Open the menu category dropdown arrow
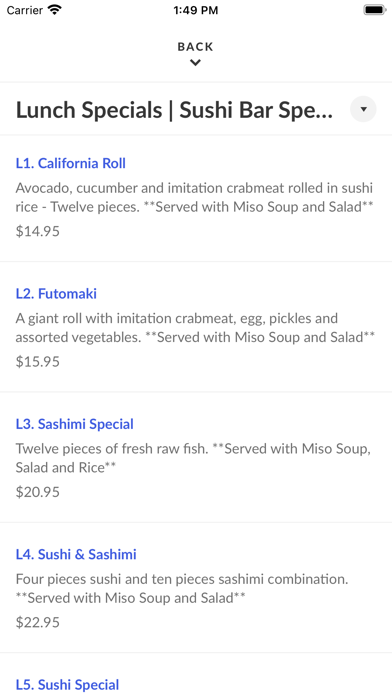The height and width of the screenshot is (696, 392). [x=363, y=109]
